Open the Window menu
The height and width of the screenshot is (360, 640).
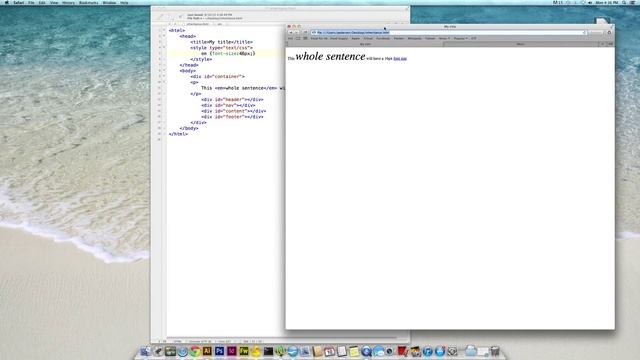click(x=109, y=2)
